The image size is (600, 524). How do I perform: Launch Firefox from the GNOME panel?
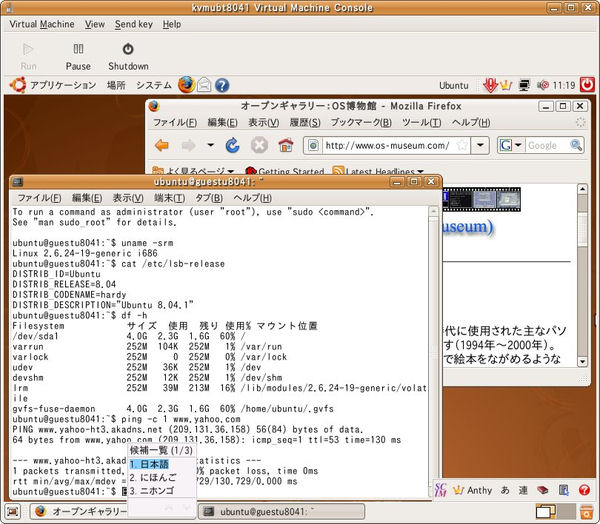point(186,85)
